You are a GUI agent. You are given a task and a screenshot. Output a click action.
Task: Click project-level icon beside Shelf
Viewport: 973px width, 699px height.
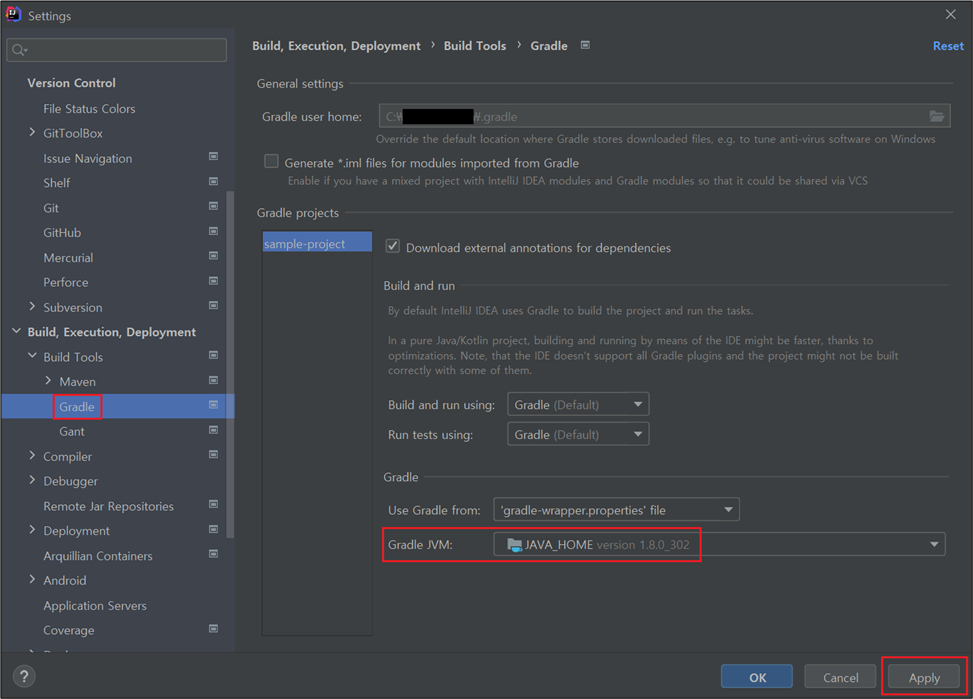coord(213,181)
